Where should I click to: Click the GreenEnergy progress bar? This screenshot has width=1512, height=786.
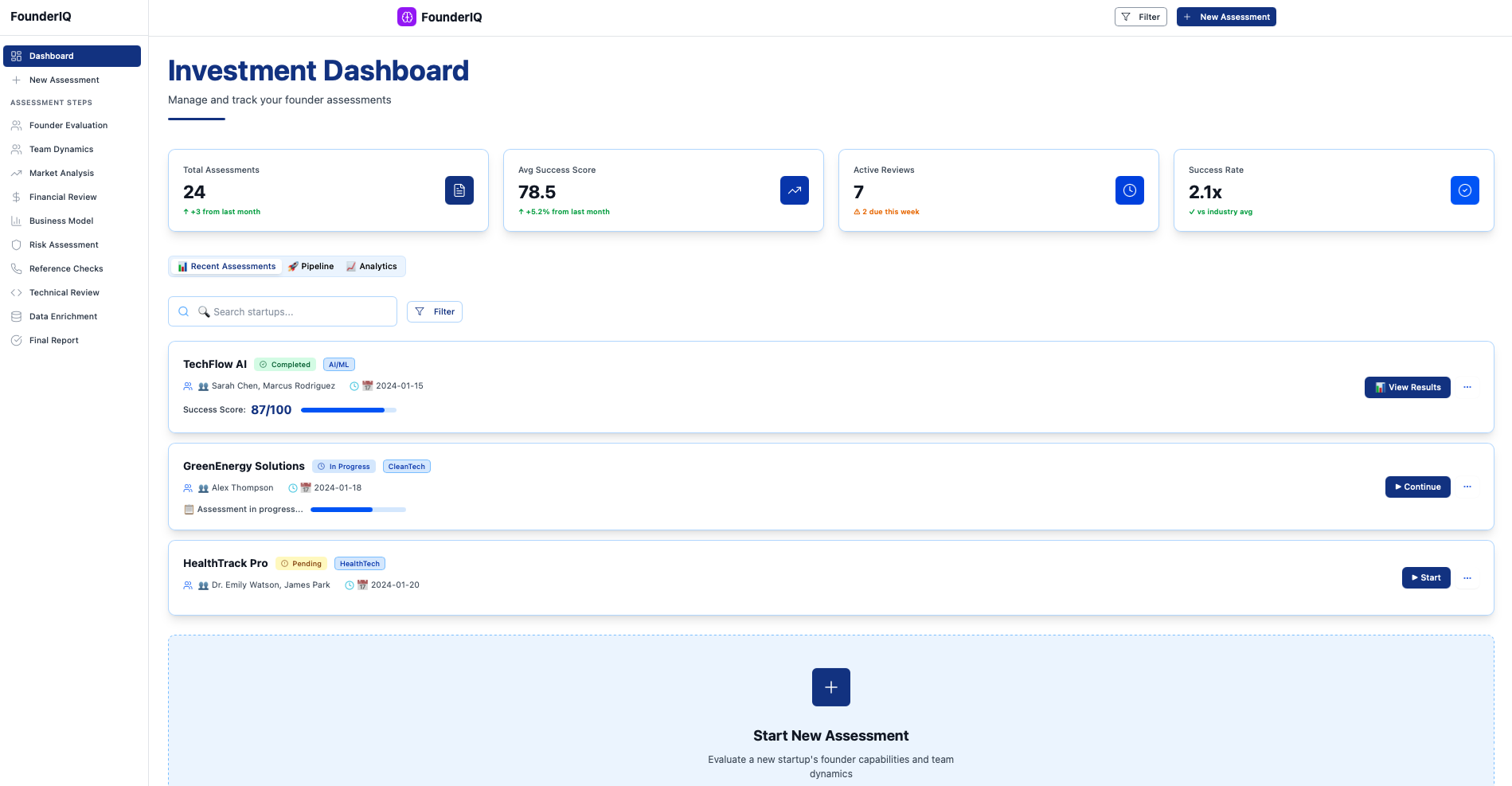357,510
